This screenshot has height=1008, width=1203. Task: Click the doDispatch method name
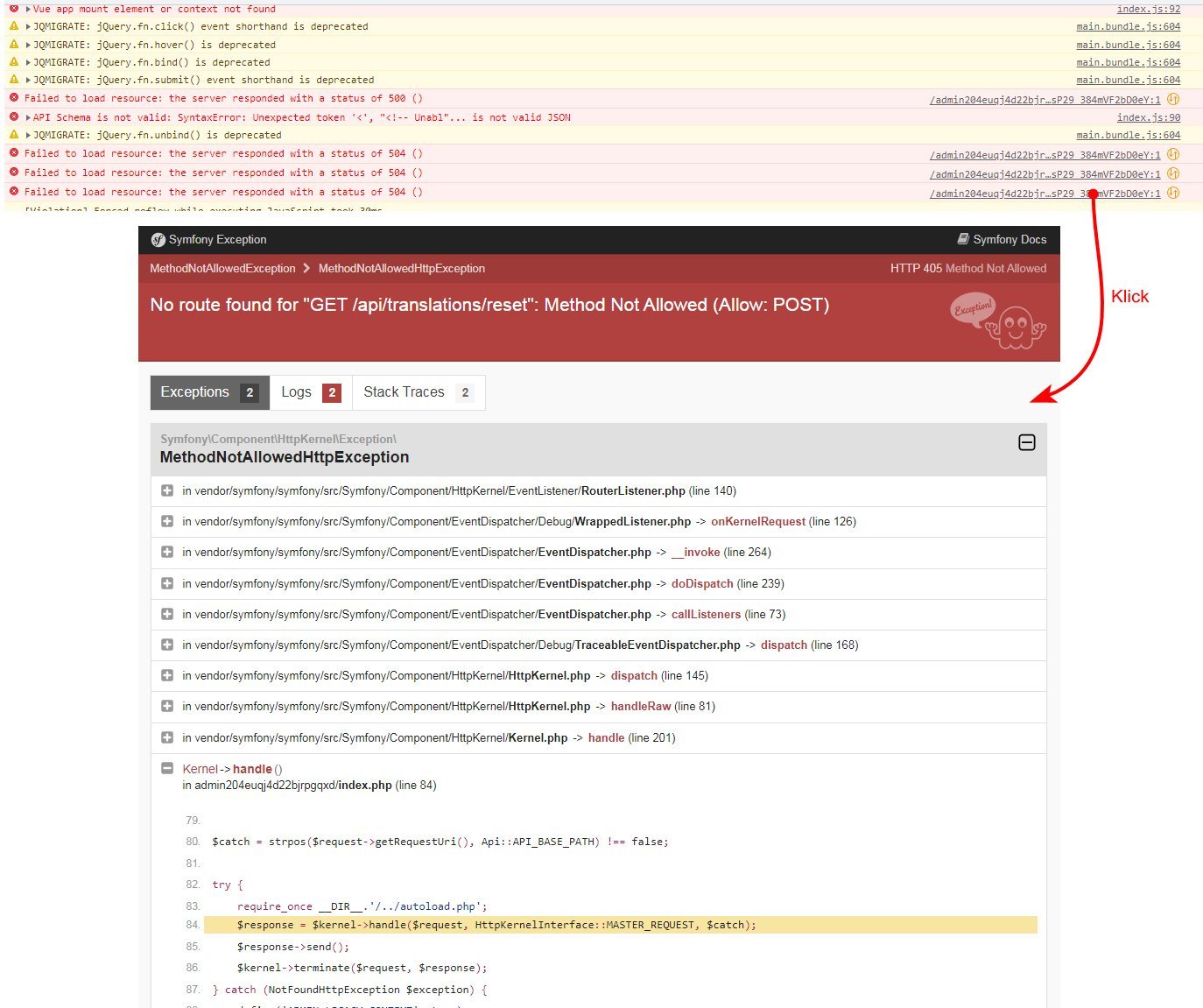[x=702, y=583]
